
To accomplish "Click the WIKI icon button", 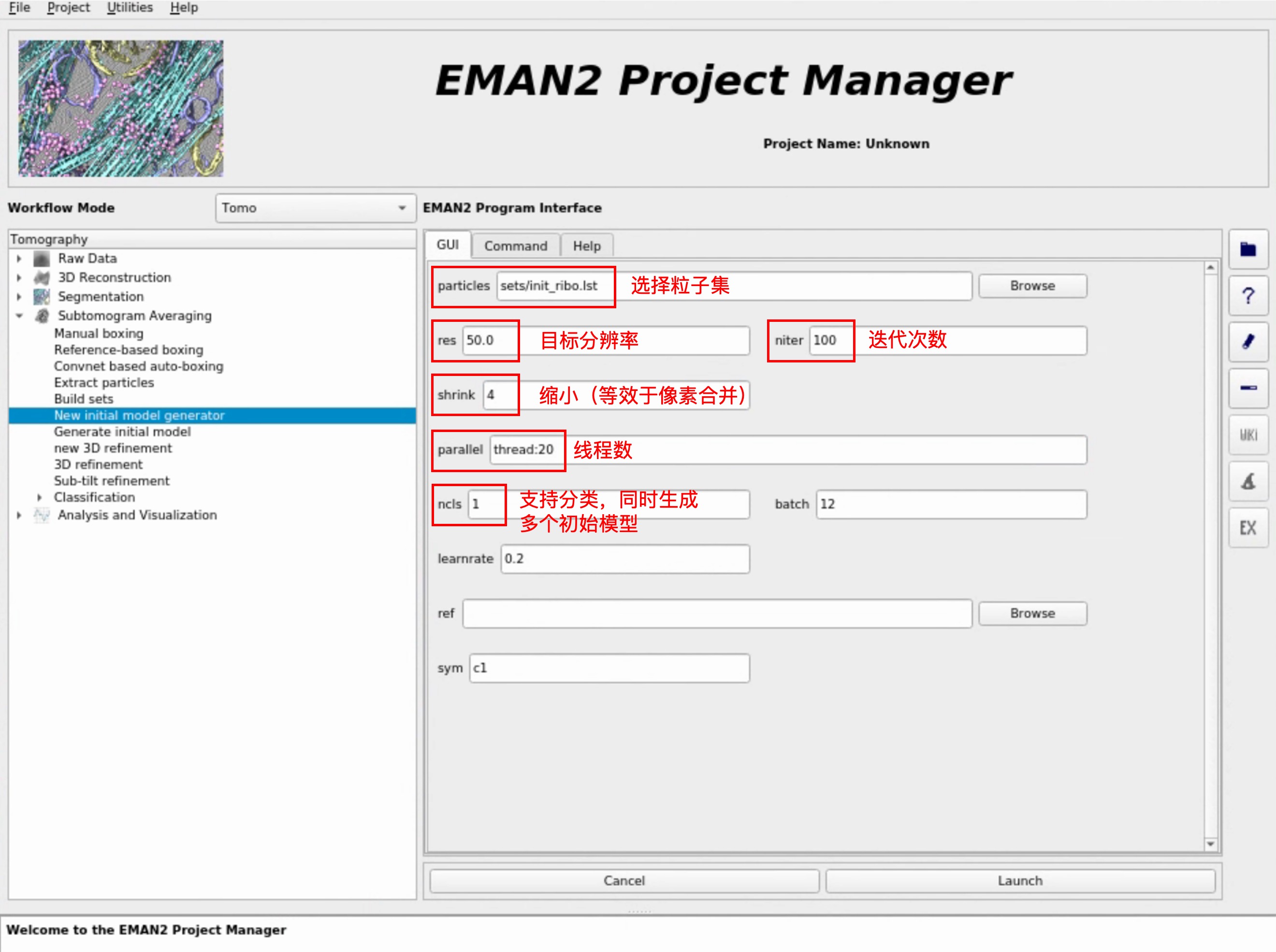I will pyautogui.click(x=1248, y=435).
